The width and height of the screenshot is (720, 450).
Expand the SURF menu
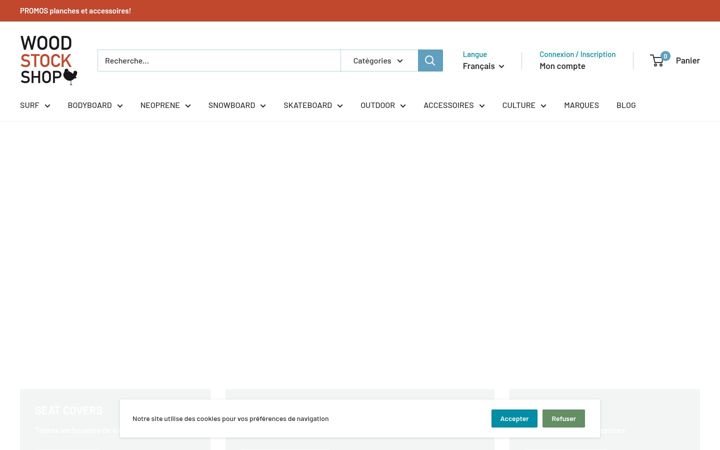point(35,105)
